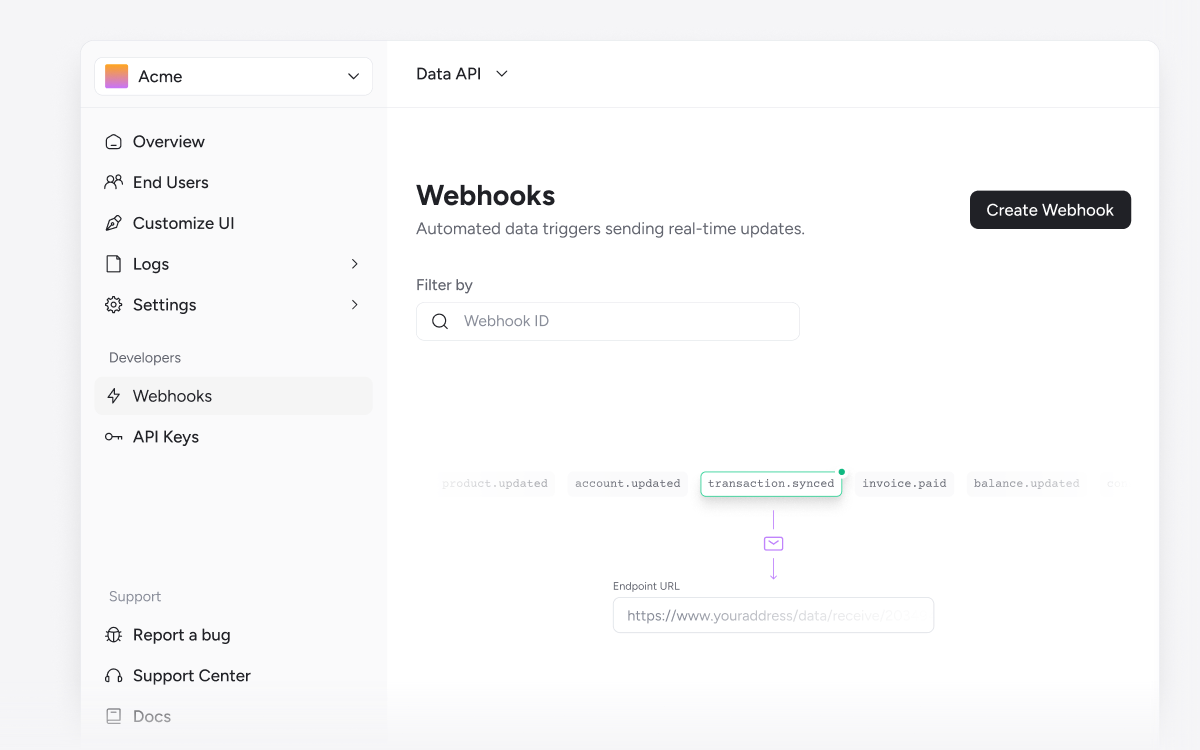Image resolution: width=1200 pixels, height=750 pixels.
Task: Click the Acme gradient logo icon
Action: tap(116, 76)
